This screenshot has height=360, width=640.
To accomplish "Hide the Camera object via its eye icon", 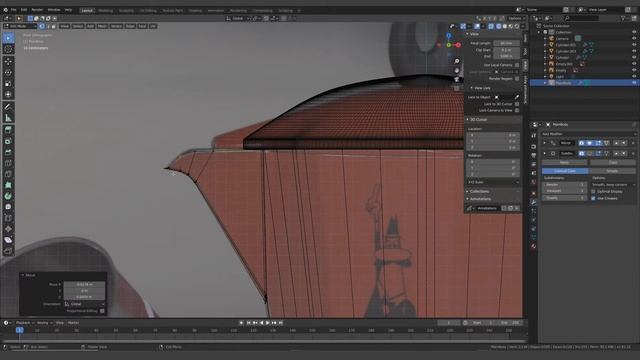I will 634,38.
